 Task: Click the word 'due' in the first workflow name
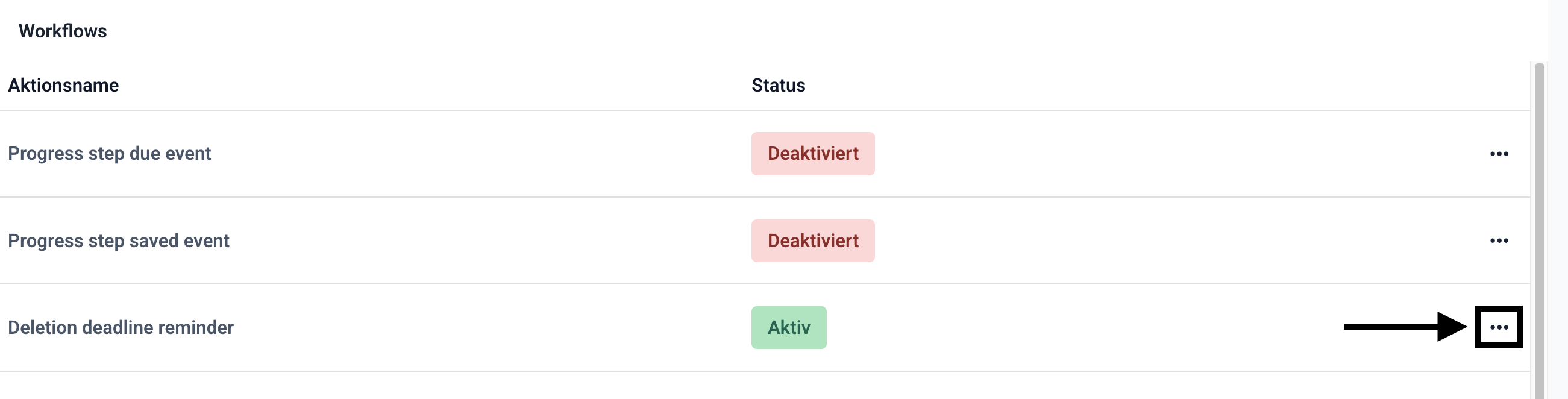(145, 154)
